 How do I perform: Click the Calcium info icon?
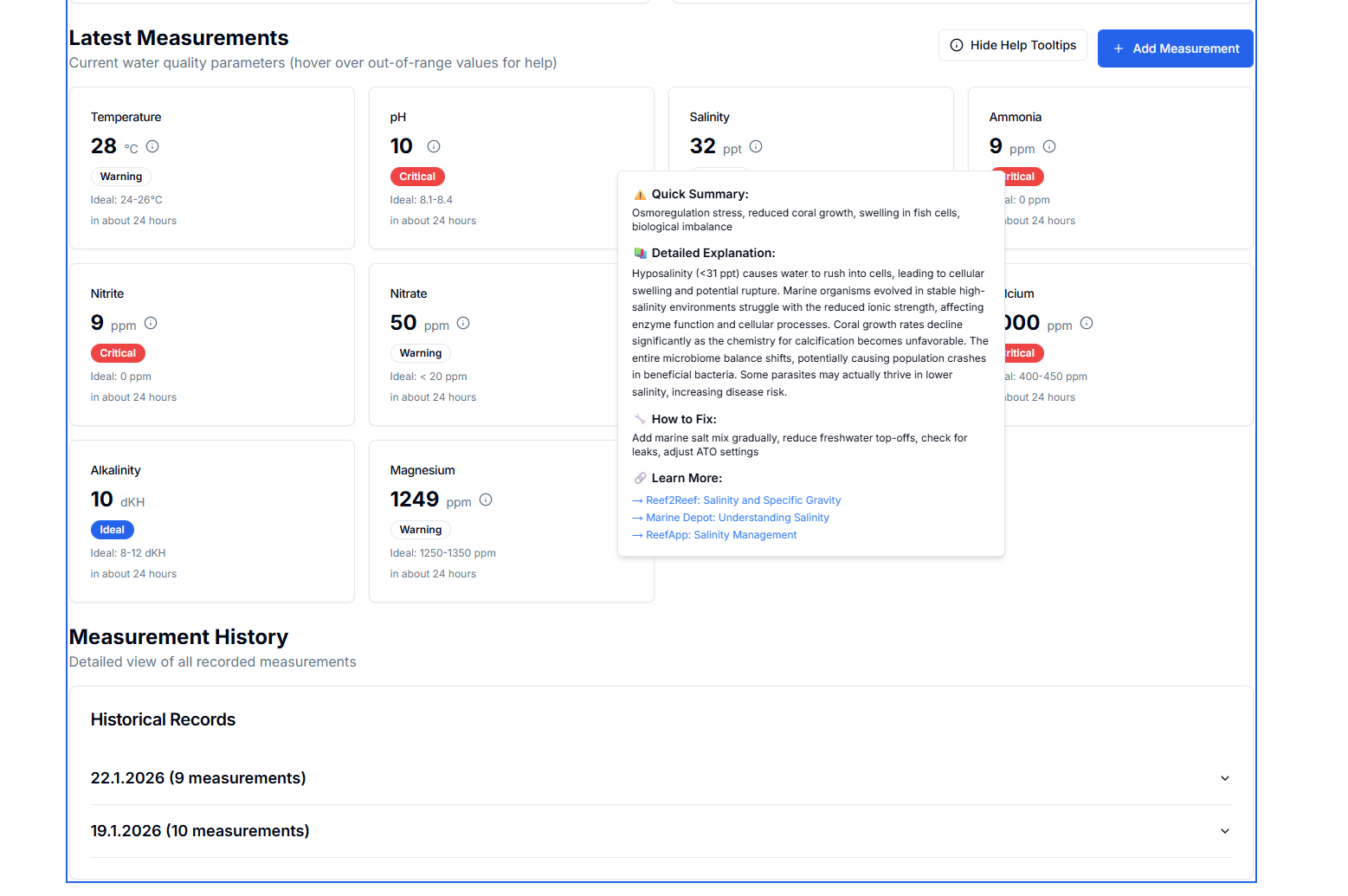pos(1087,323)
